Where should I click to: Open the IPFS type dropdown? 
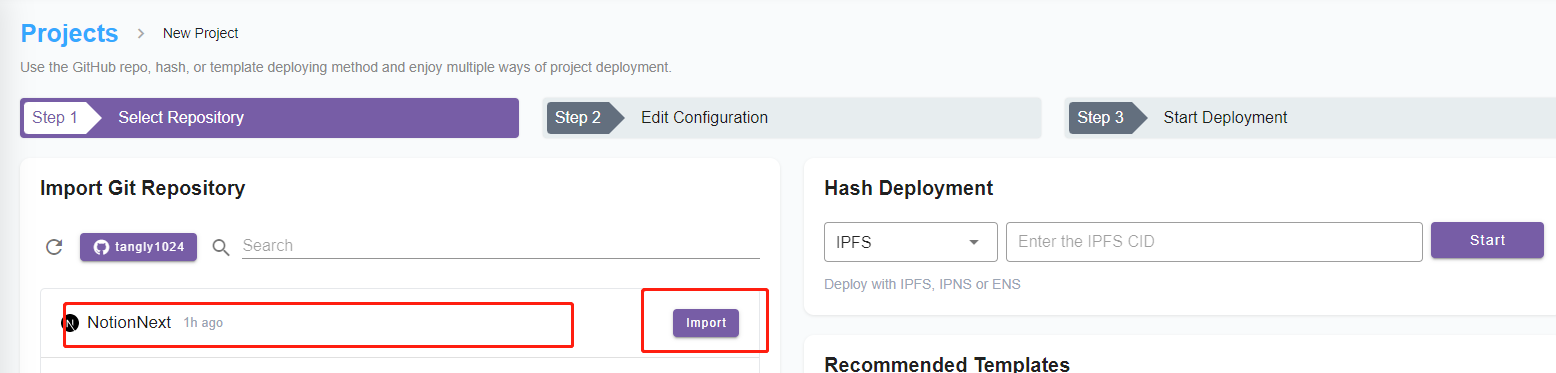pyautogui.click(x=911, y=242)
